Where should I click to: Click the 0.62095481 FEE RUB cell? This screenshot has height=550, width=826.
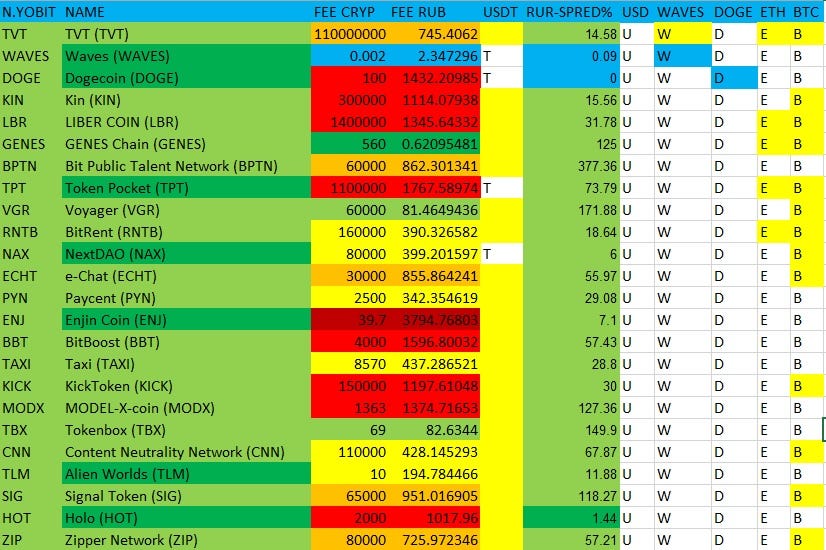pyautogui.click(x=434, y=144)
